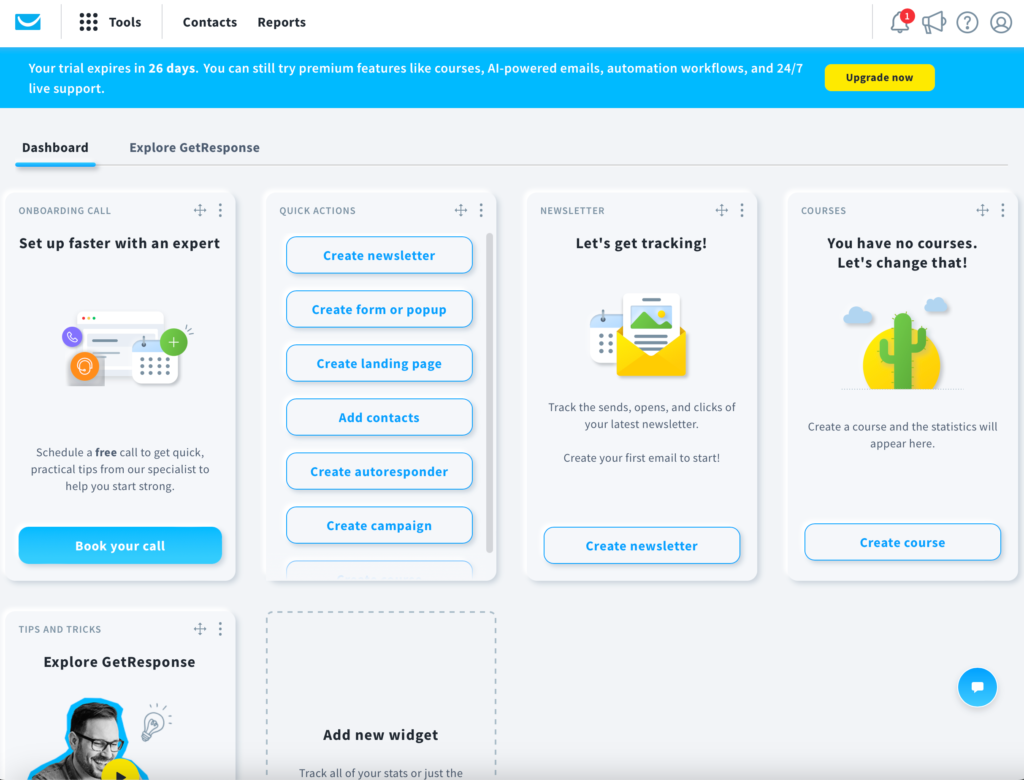Open the Onboarding Call widget options menu
This screenshot has width=1024, height=780.
[x=220, y=210]
